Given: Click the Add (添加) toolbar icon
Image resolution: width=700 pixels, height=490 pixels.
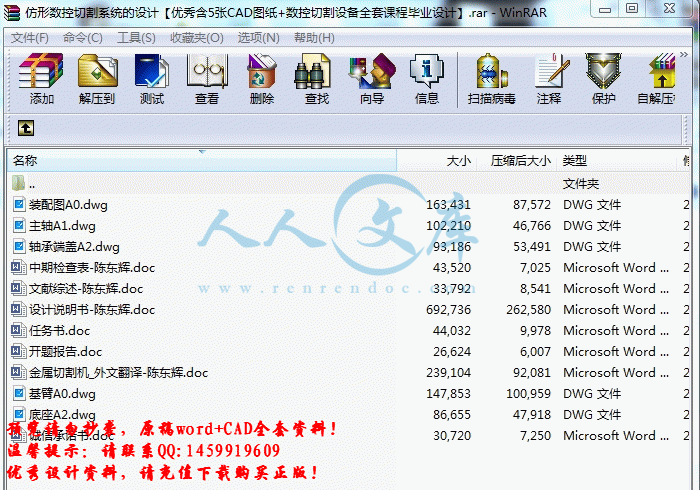Looking at the screenshot, I should [41, 71].
